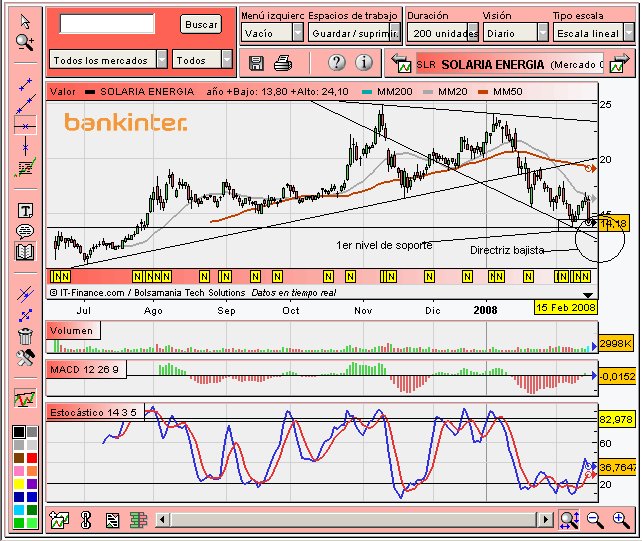Zoom out with the minus magnifier

(x=595, y=520)
